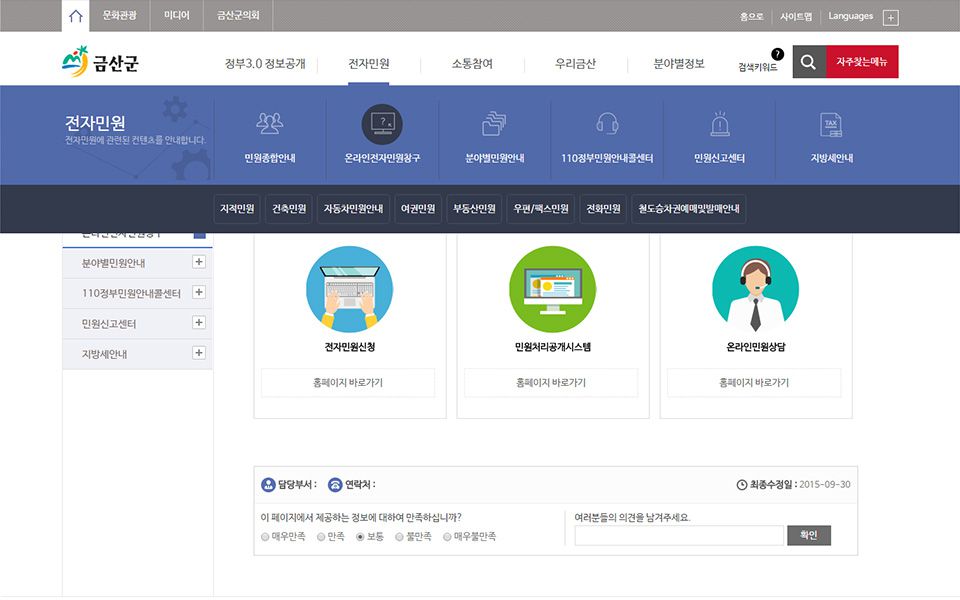Click the 110정부민원안내콜센터 headset icon
Viewport: 960px width, 600px height.
[606, 123]
